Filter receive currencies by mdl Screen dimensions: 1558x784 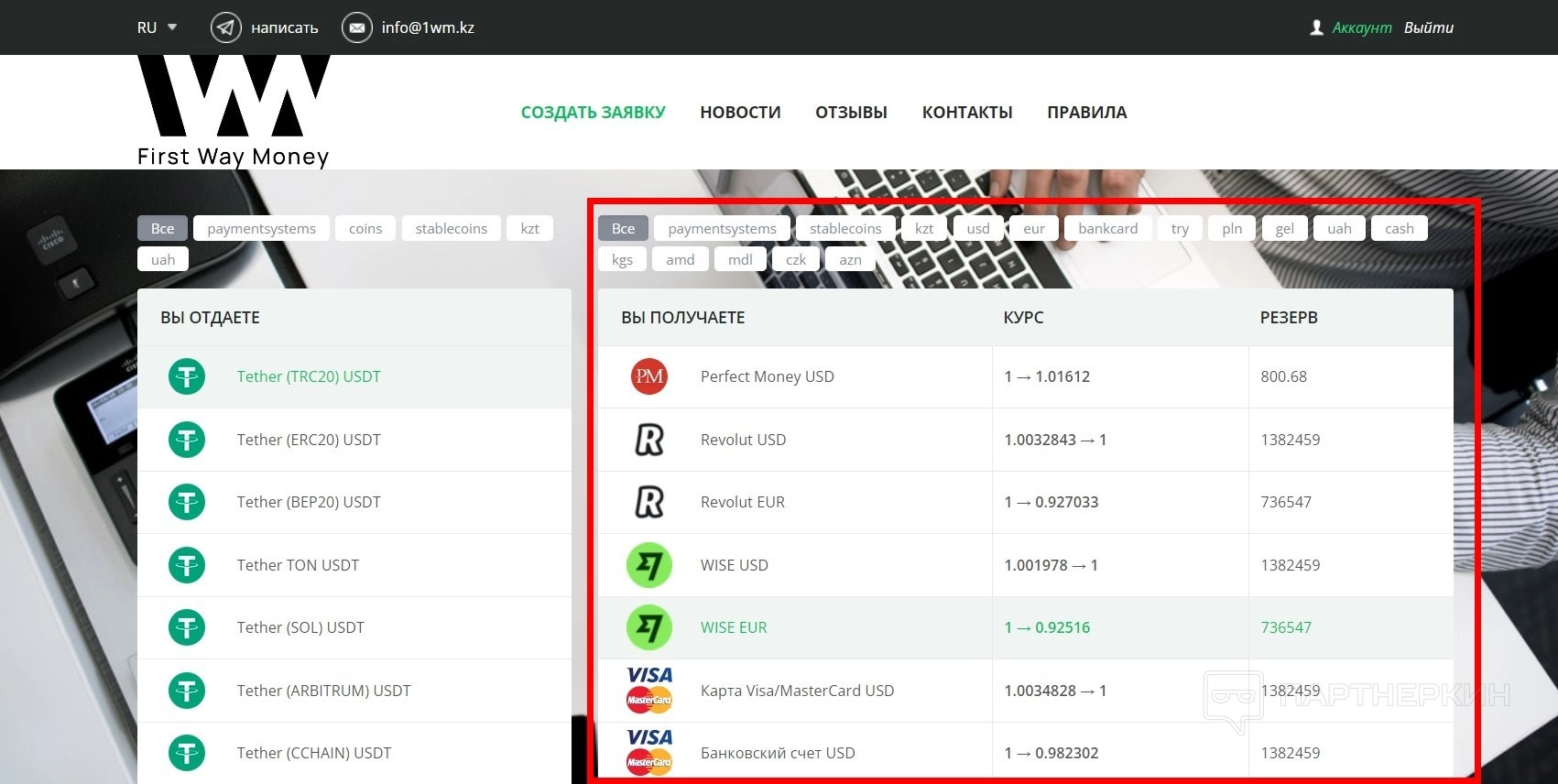740,259
